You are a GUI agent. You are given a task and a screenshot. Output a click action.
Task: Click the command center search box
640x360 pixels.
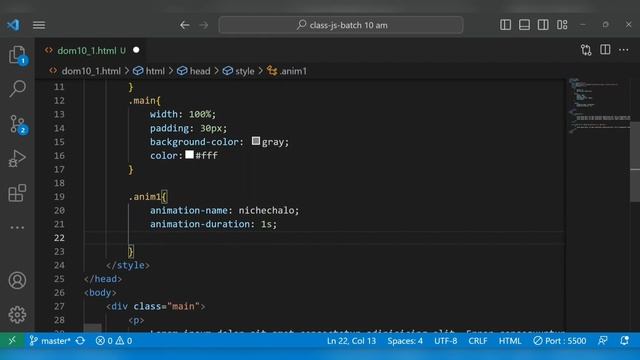[x=341, y=25]
